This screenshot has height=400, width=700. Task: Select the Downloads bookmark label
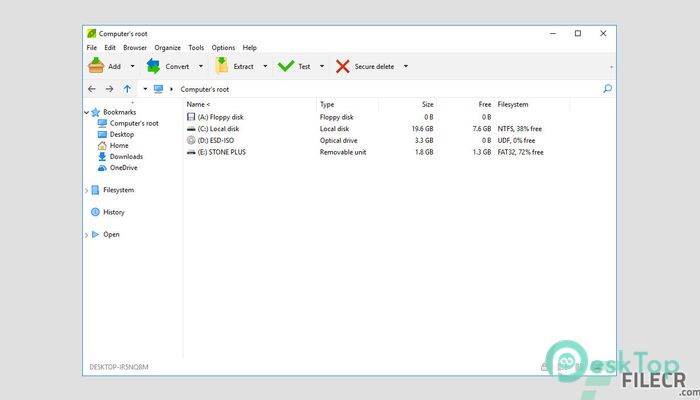point(126,157)
